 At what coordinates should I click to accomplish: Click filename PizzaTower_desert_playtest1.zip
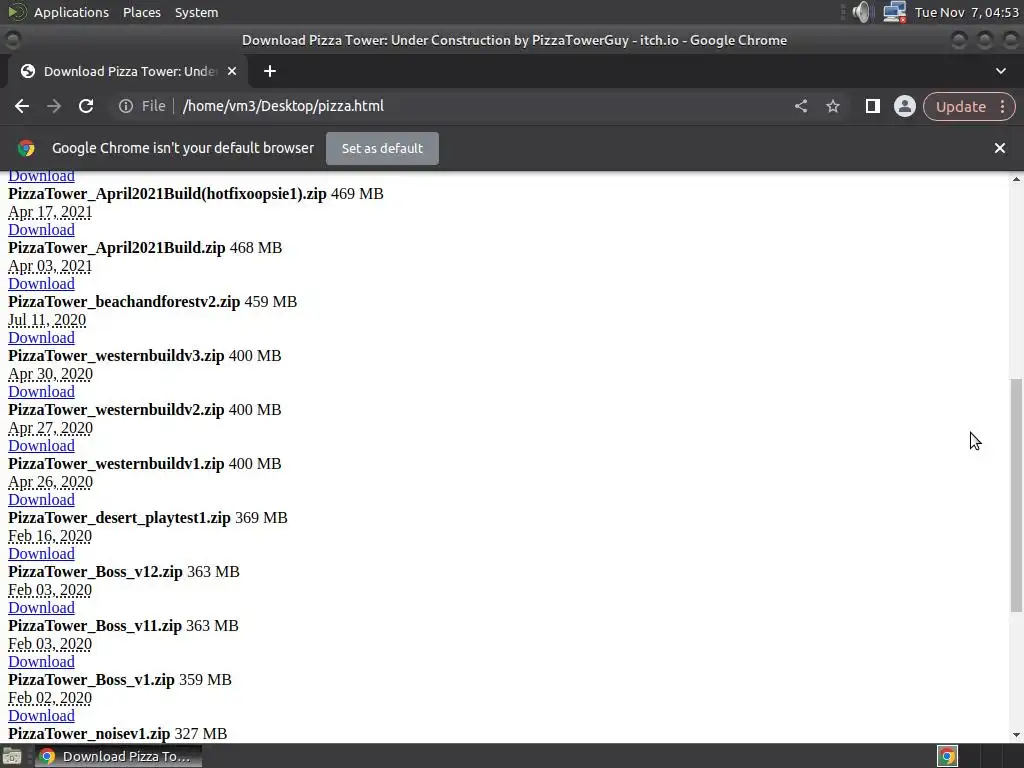(120, 518)
